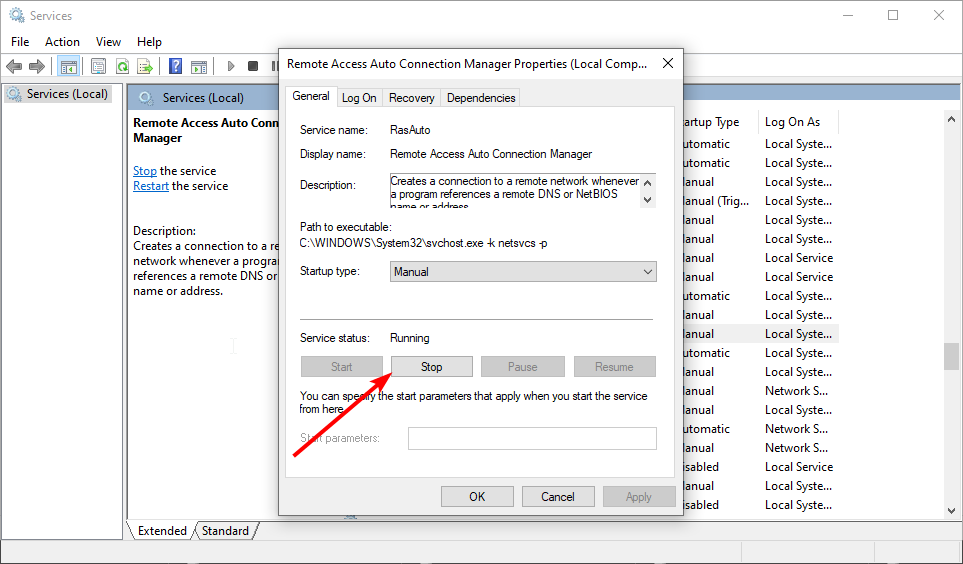Click the Stop button under Service status

coord(432,367)
